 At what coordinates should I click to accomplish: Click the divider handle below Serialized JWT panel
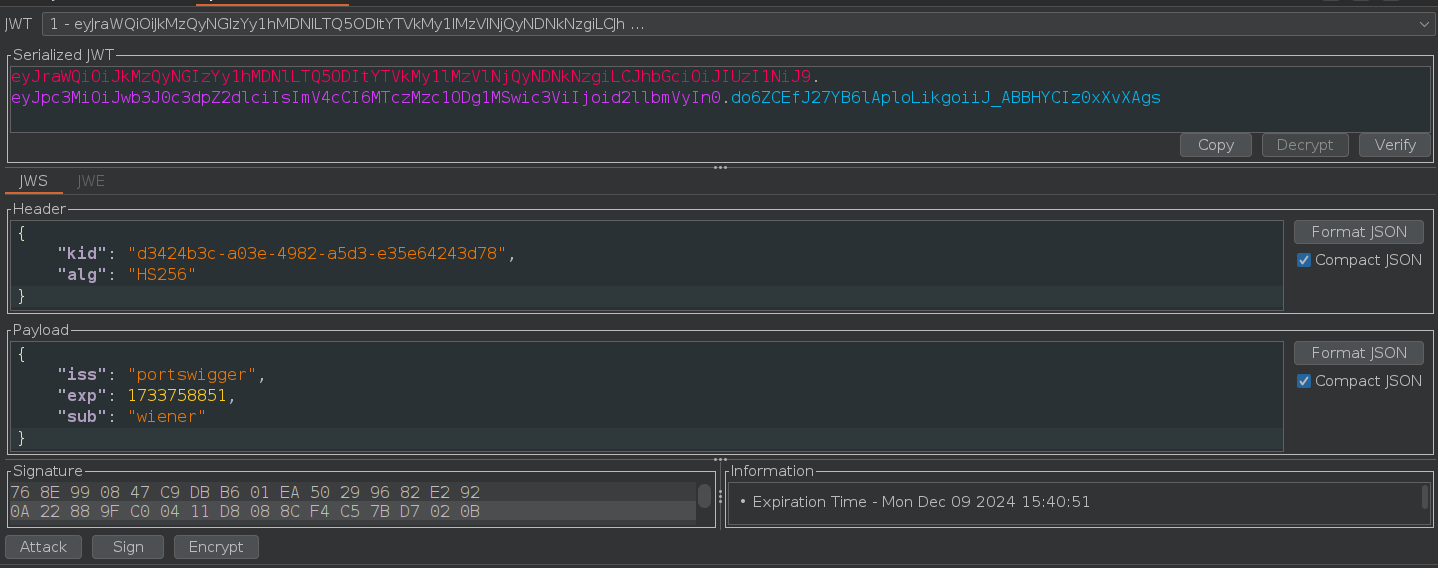pos(719,168)
